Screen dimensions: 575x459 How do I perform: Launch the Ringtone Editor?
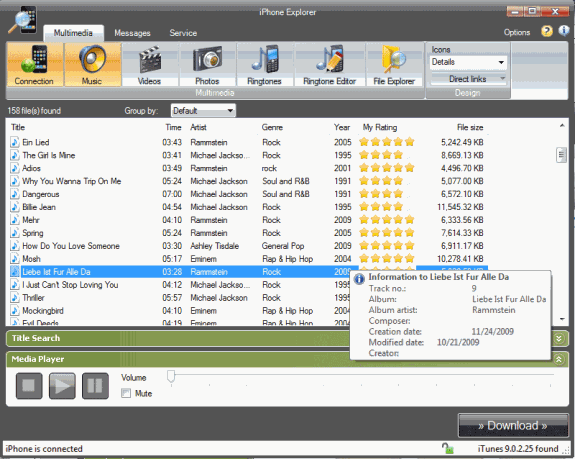[329, 65]
